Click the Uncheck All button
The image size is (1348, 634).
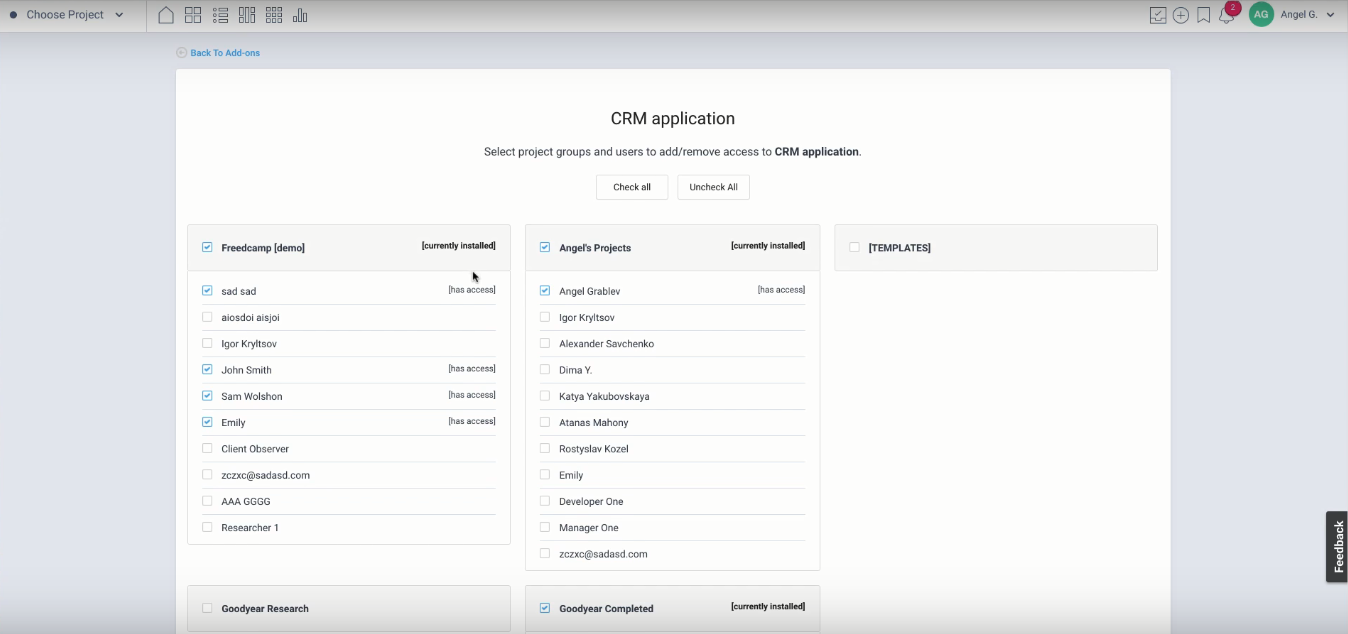713,187
